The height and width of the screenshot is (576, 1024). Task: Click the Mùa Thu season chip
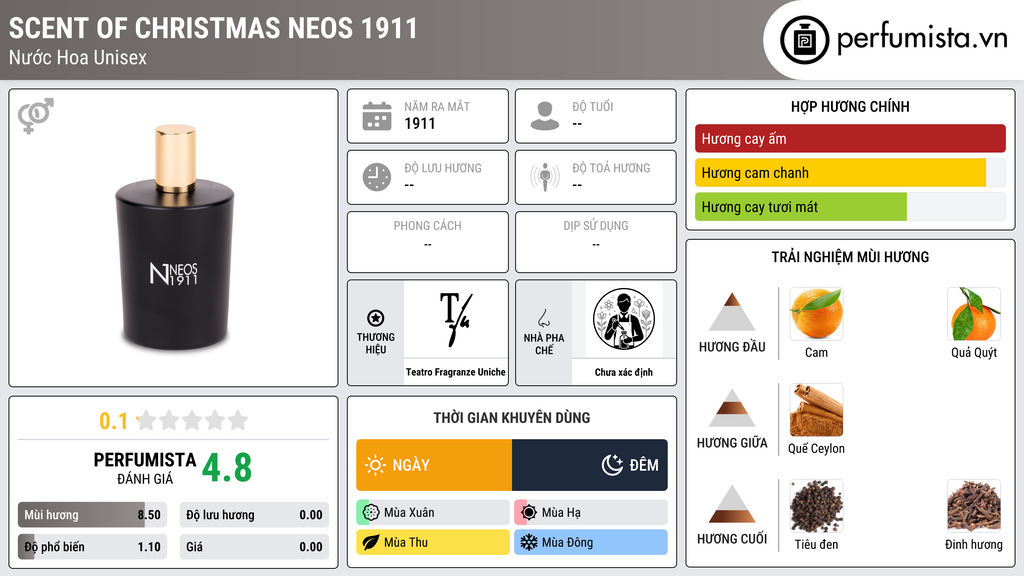click(x=433, y=542)
